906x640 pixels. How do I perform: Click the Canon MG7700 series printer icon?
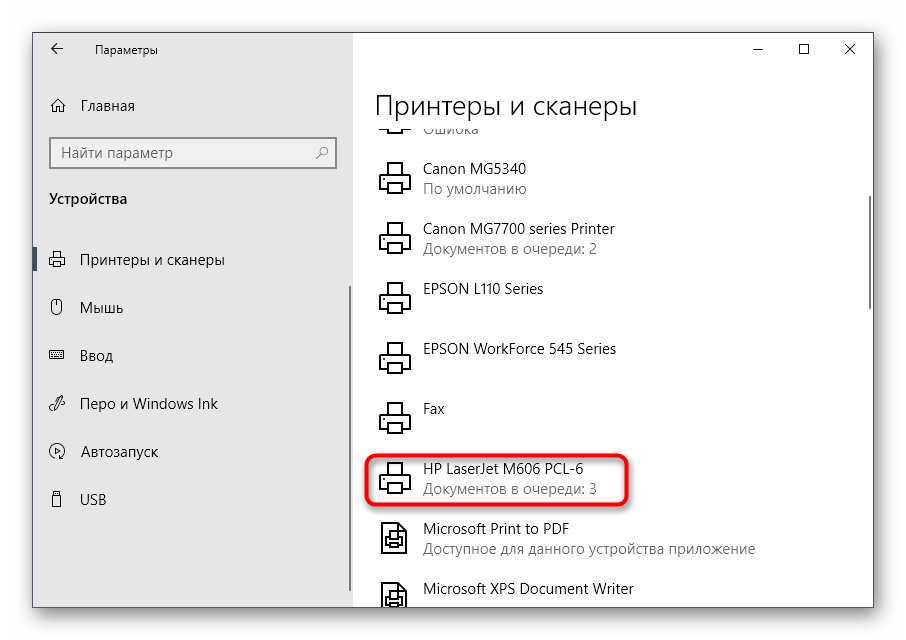pyautogui.click(x=395, y=238)
